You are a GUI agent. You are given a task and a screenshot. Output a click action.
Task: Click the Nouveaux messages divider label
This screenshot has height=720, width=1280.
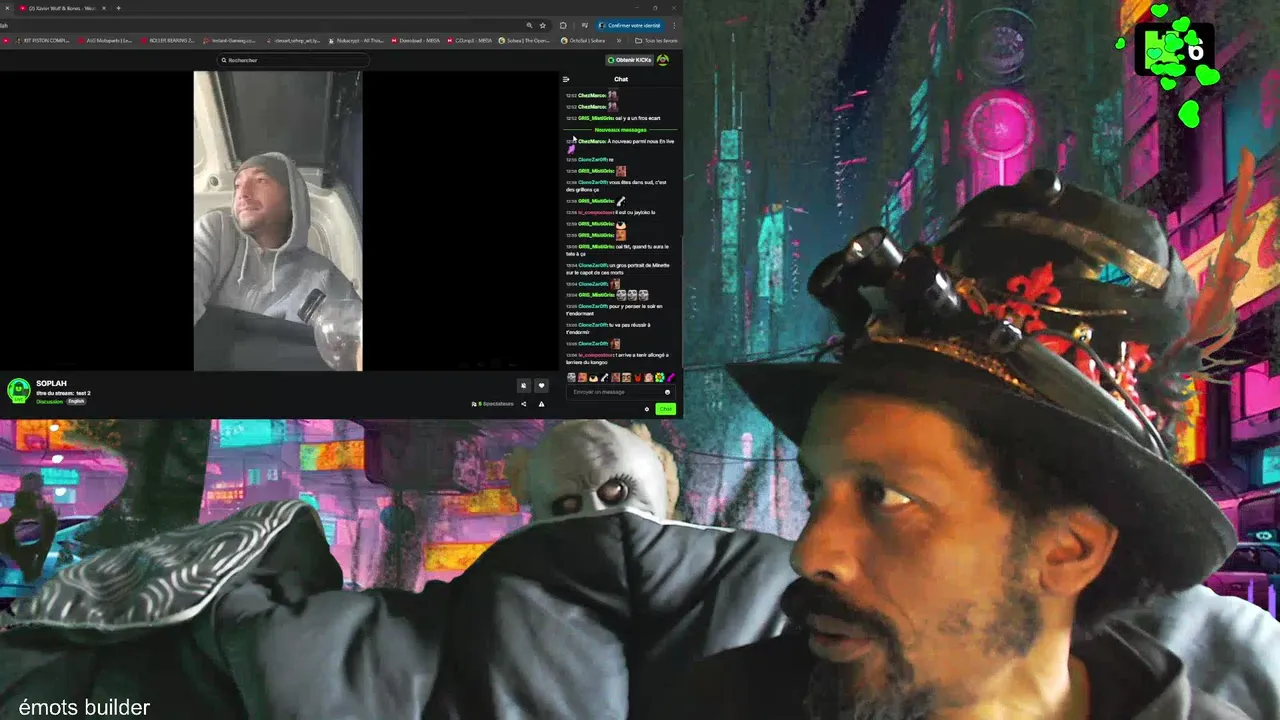click(x=620, y=130)
